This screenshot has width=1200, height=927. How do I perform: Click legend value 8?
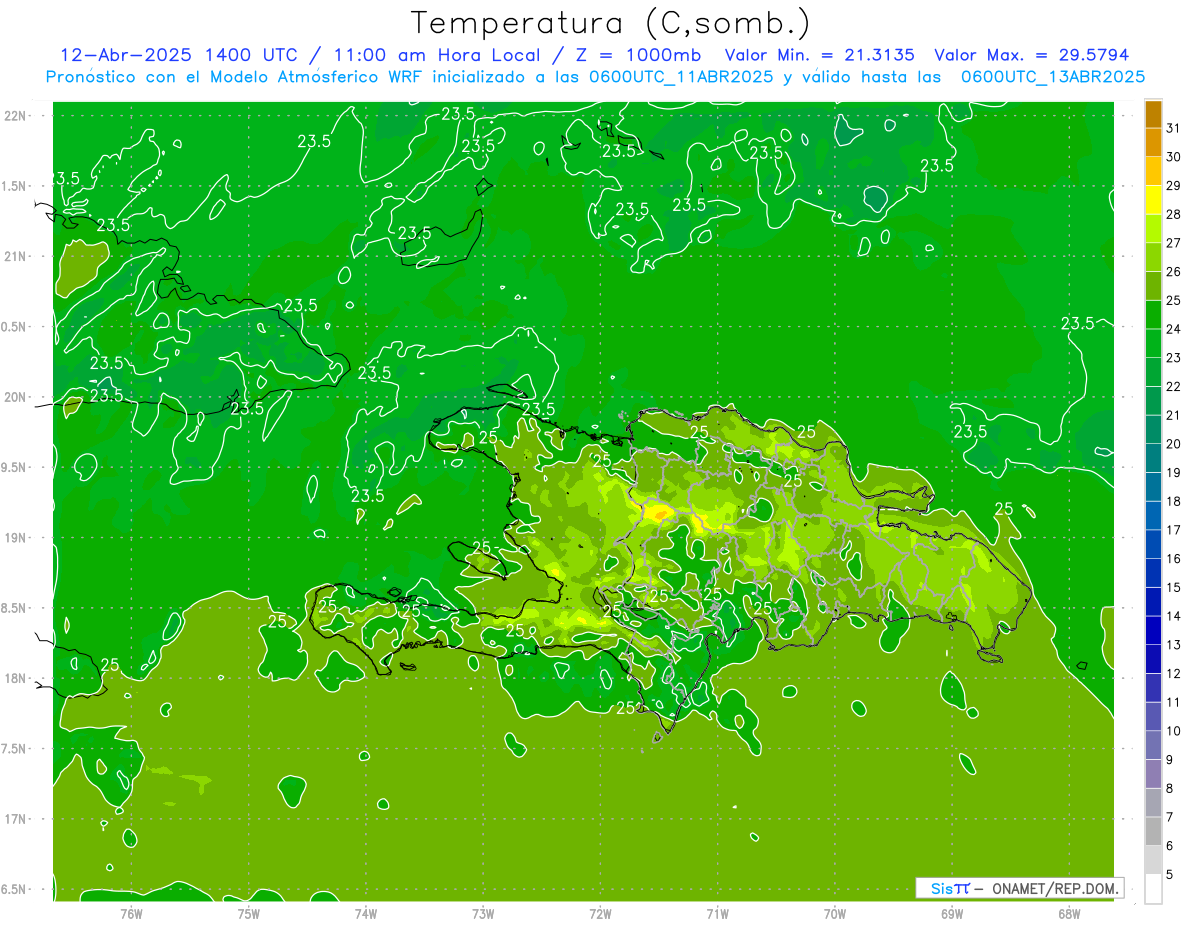click(x=1170, y=788)
